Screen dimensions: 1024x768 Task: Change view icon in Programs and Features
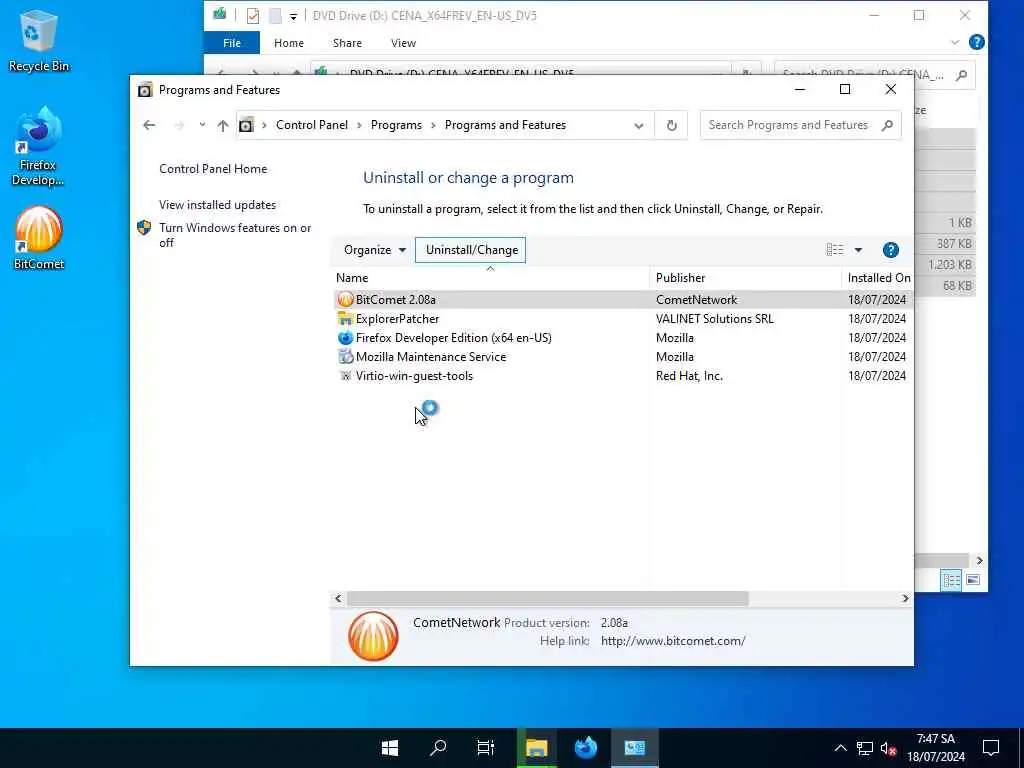click(835, 250)
